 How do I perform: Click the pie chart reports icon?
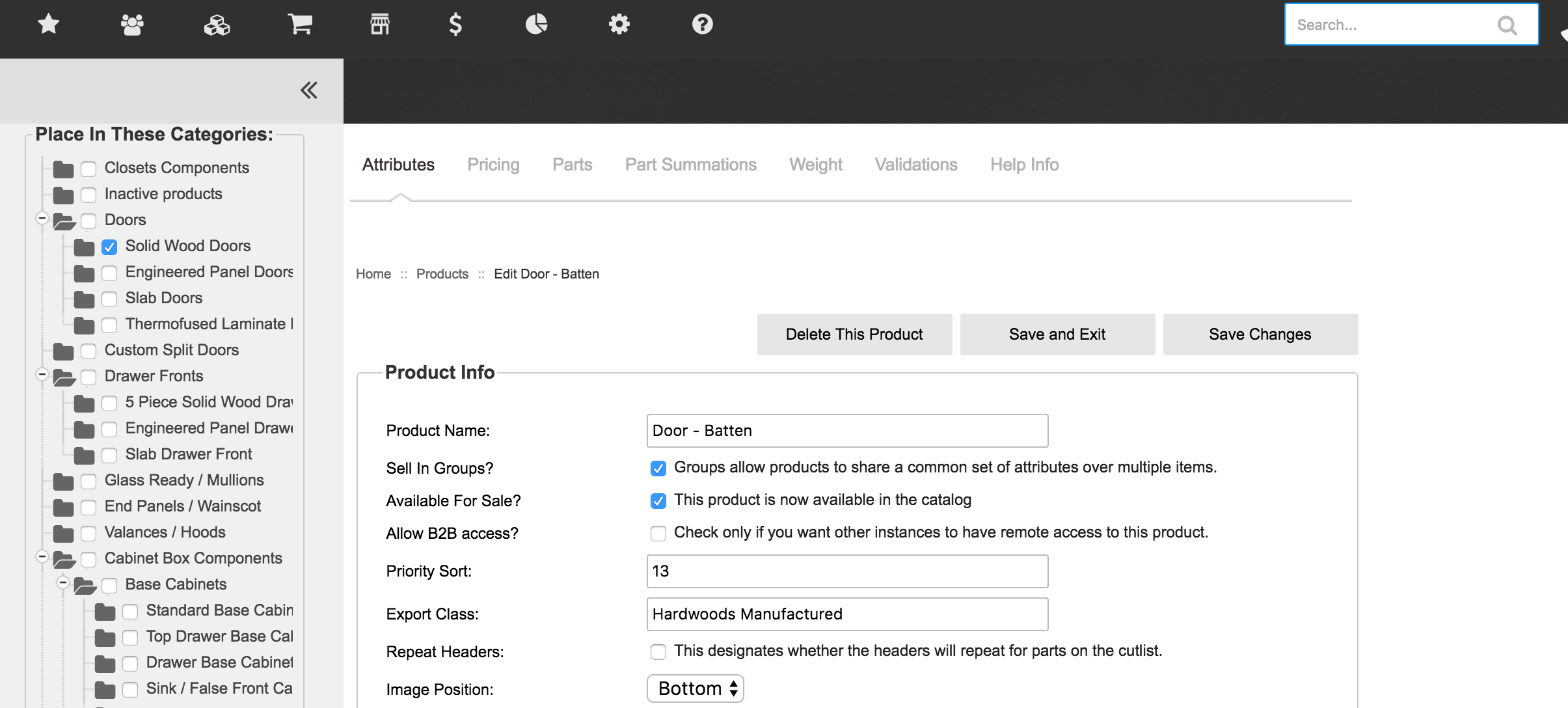click(536, 25)
